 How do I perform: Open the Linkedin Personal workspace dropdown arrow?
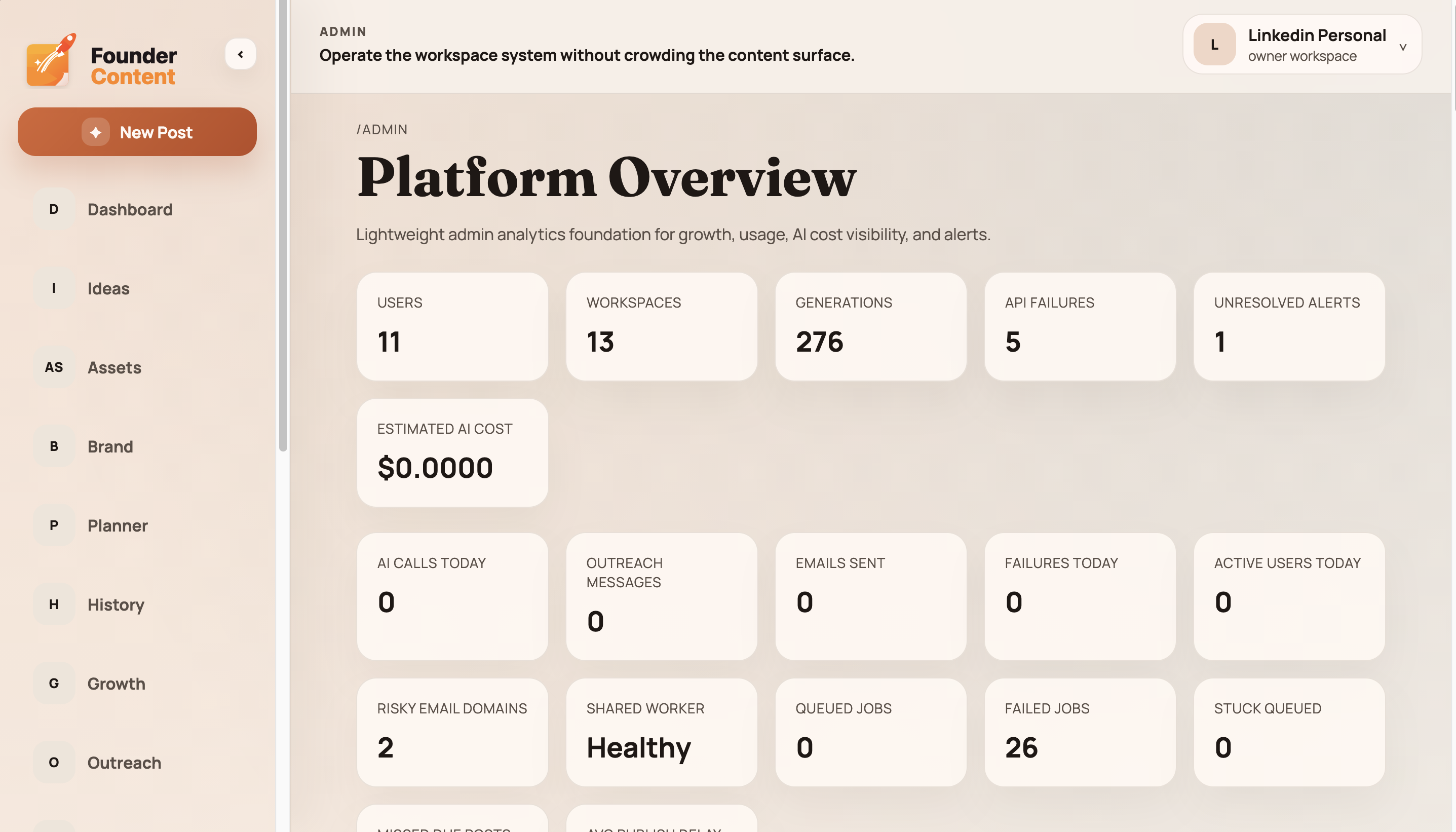pyautogui.click(x=1403, y=47)
